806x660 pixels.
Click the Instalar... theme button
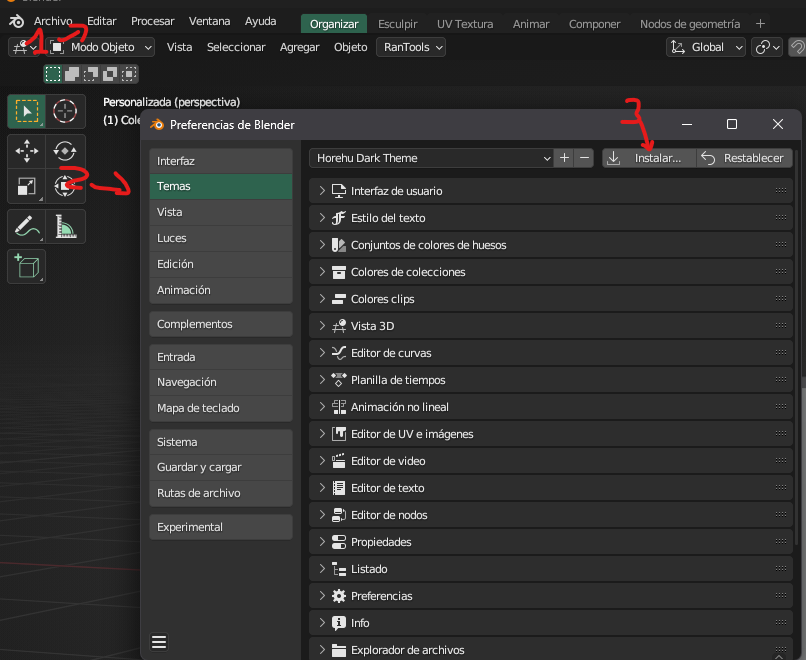[x=649, y=158]
